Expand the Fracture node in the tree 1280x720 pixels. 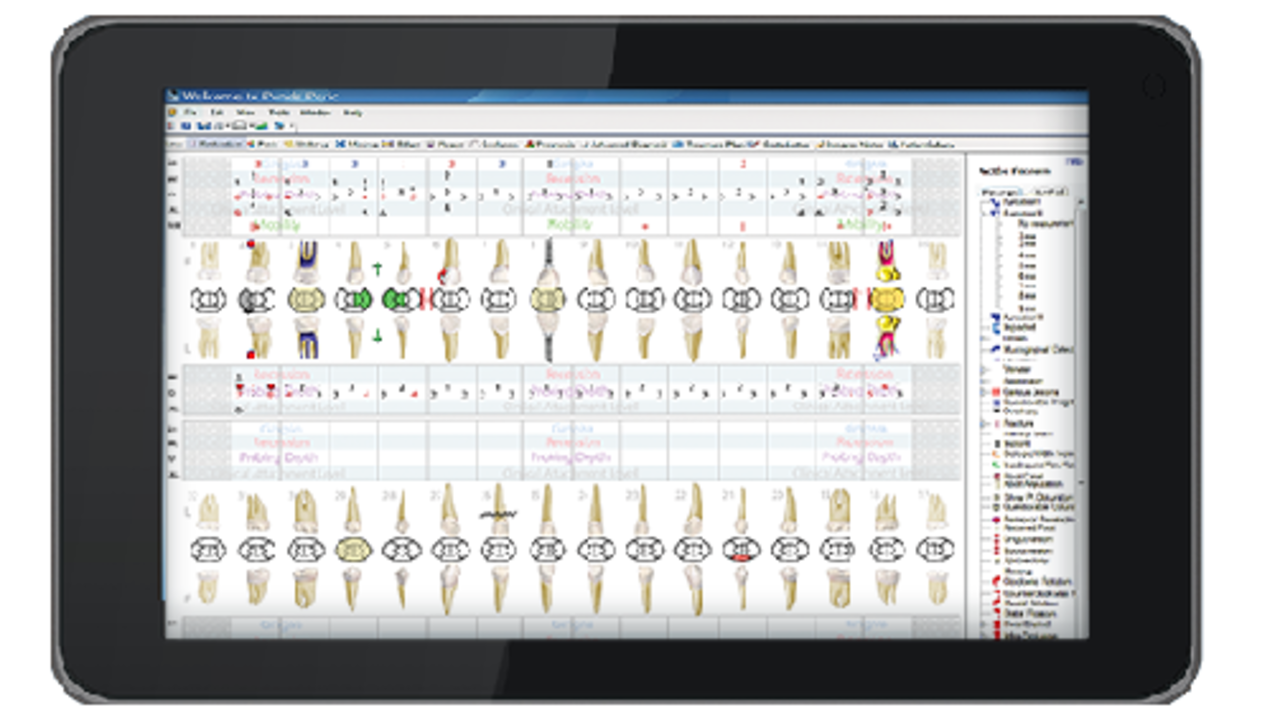click(x=985, y=424)
